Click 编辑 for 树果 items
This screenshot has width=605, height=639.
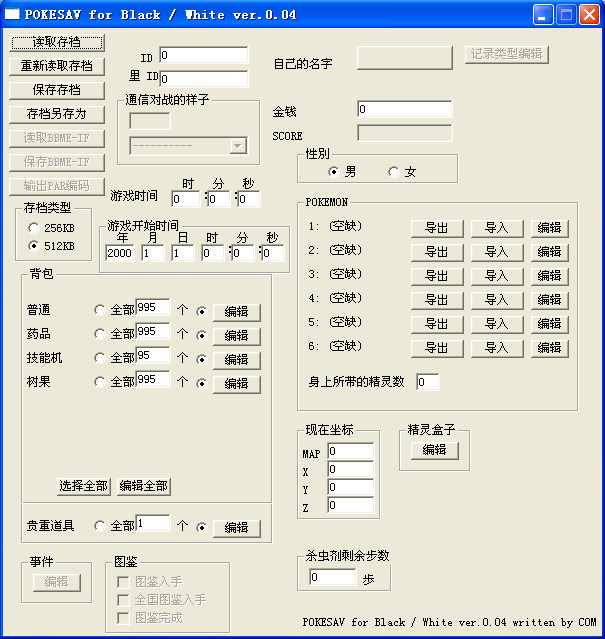coord(236,384)
